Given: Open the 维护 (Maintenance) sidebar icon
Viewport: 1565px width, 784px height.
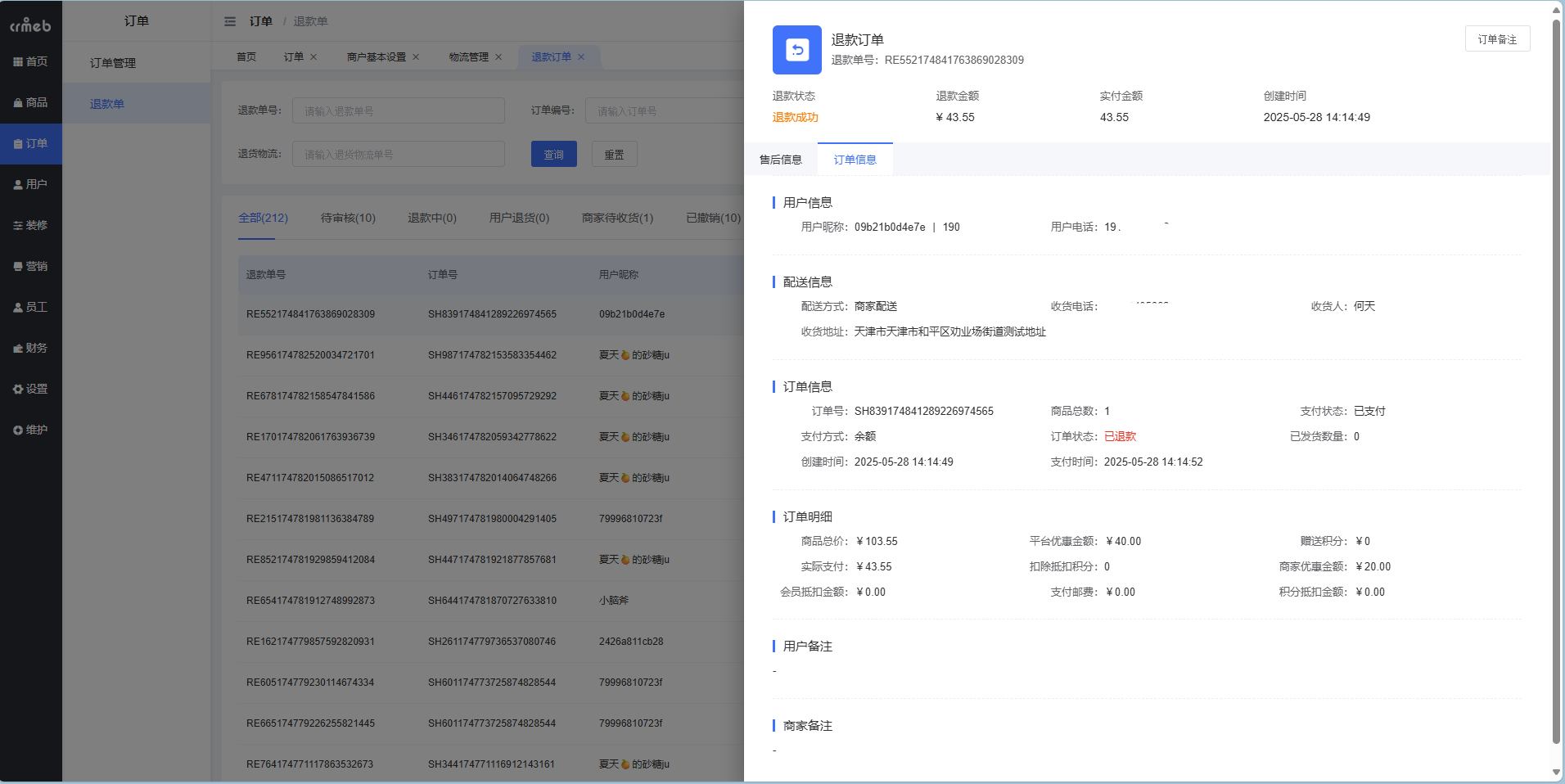Looking at the screenshot, I should pos(31,429).
